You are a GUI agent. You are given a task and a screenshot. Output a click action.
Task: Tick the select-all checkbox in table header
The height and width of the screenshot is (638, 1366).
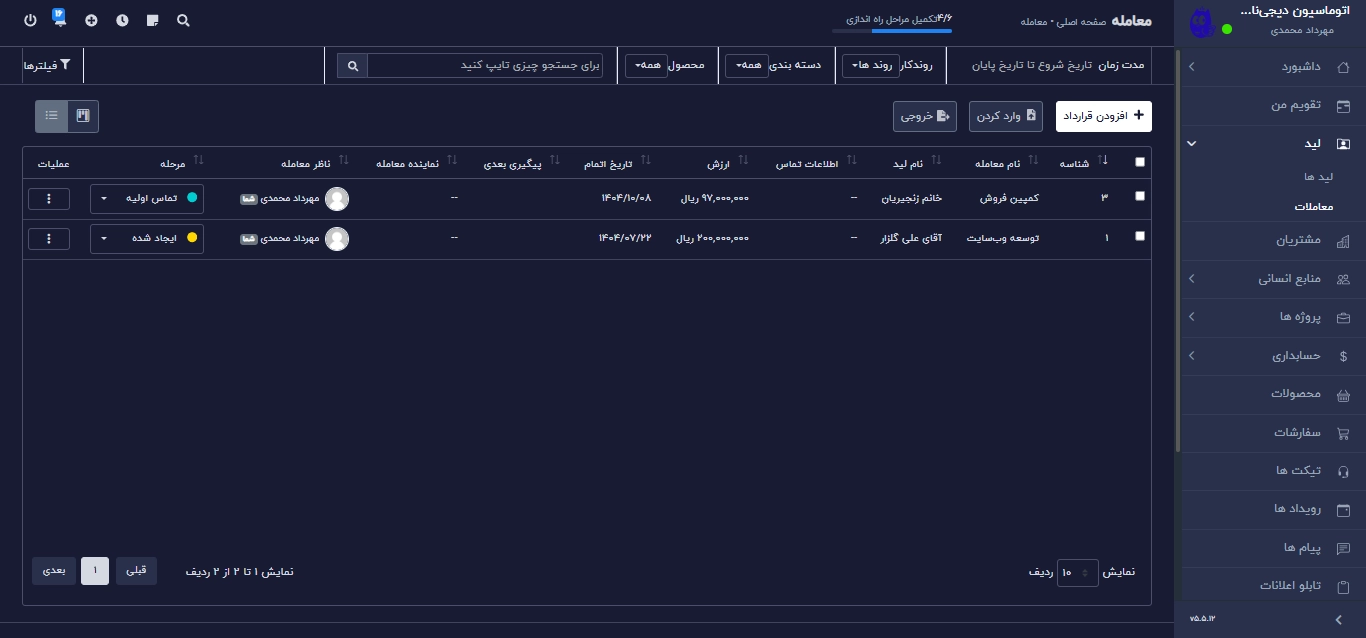pos(1140,162)
